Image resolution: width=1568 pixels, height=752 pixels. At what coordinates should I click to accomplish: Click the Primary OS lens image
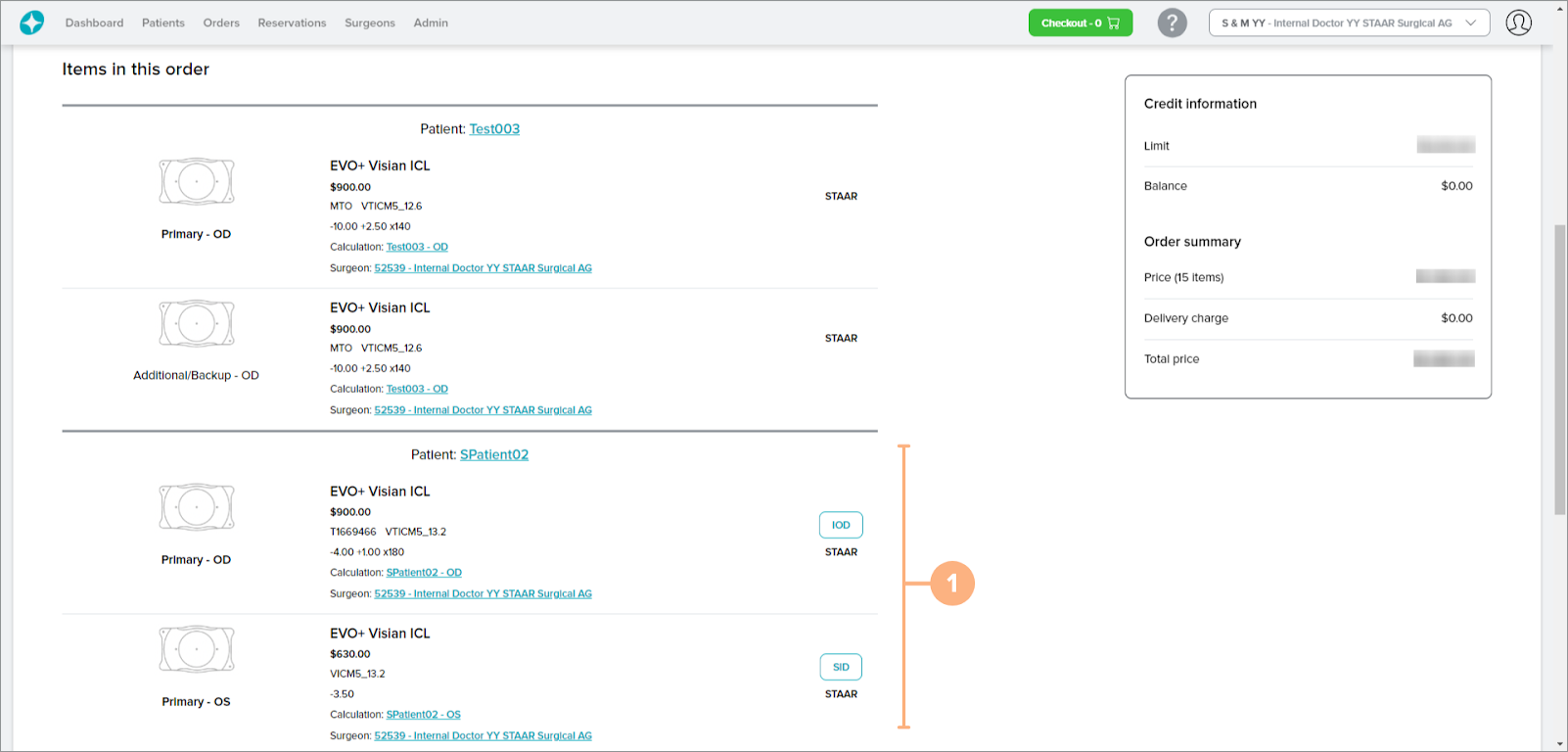point(197,649)
